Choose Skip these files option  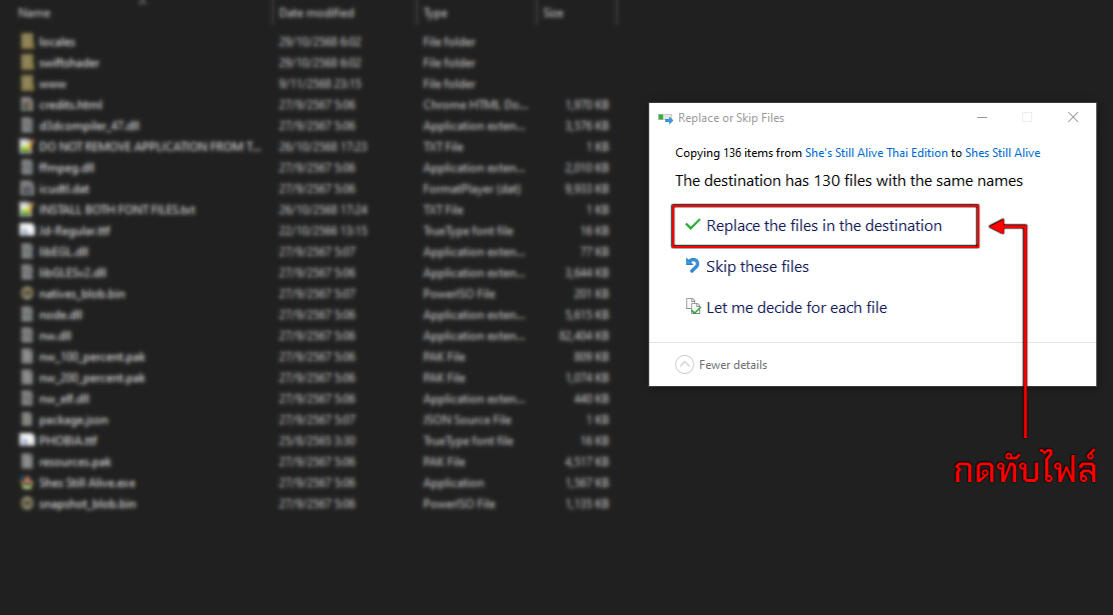(x=757, y=267)
